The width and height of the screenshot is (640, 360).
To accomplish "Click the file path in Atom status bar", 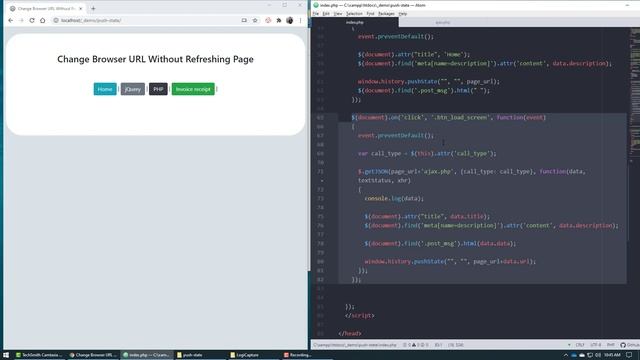I will pyautogui.click(x=355, y=345).
